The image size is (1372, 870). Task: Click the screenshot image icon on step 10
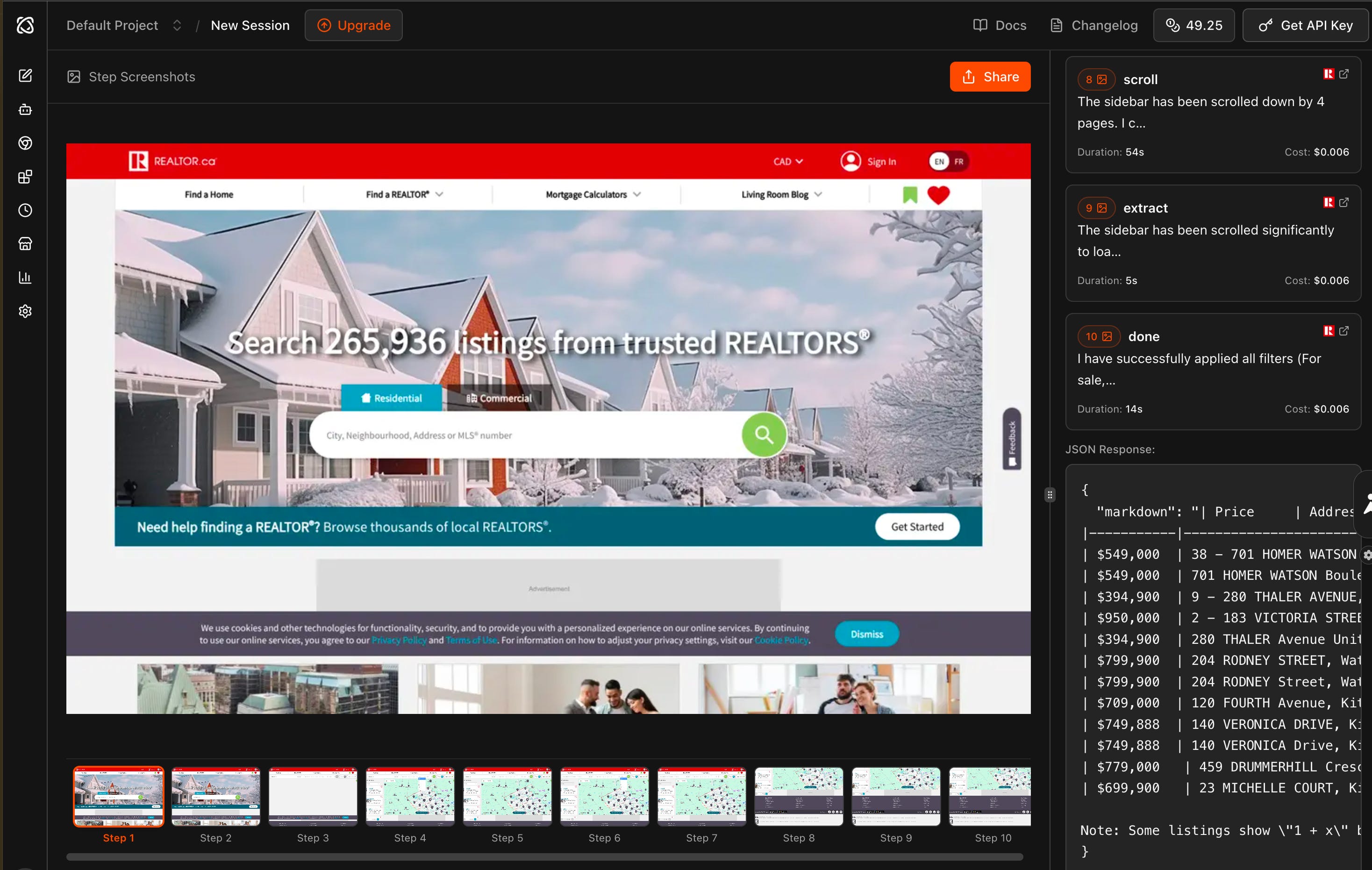tap(1107, 337)
